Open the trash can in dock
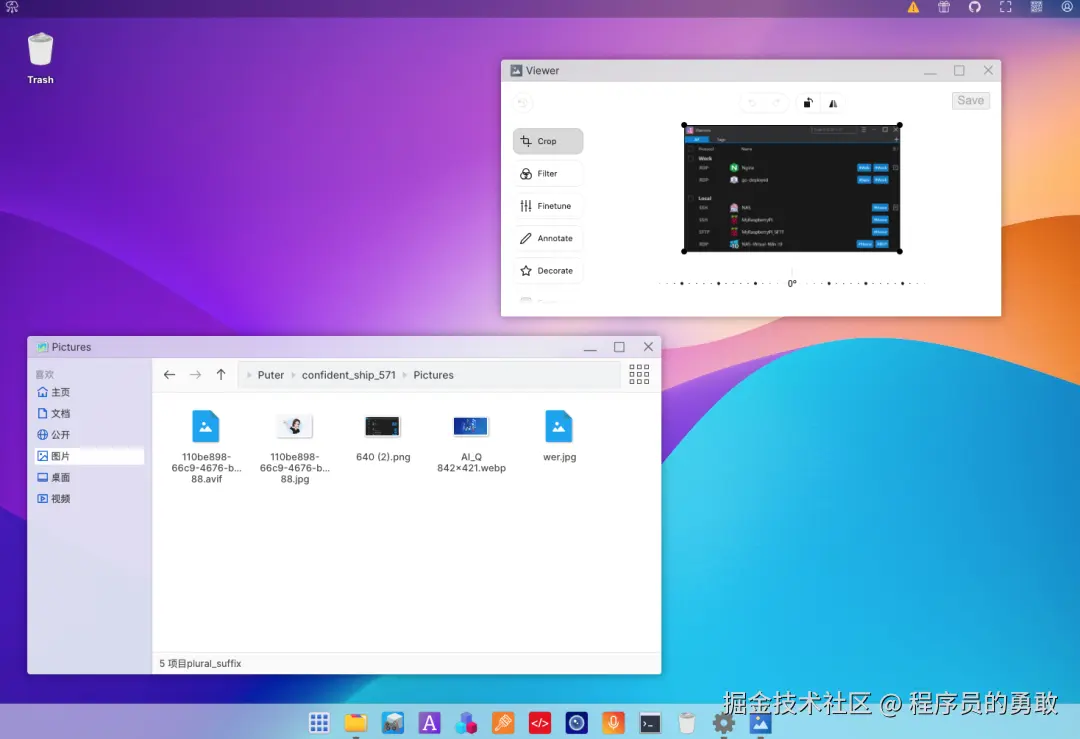 tap(687, 722)
